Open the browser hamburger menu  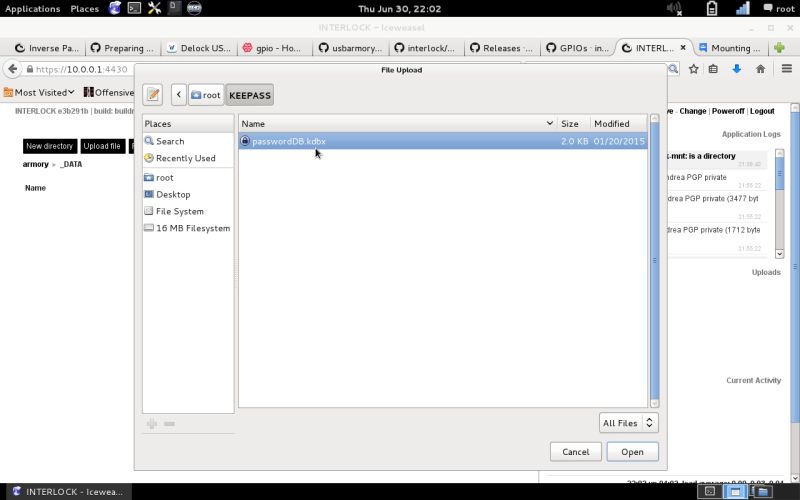(x=787, y=68)
